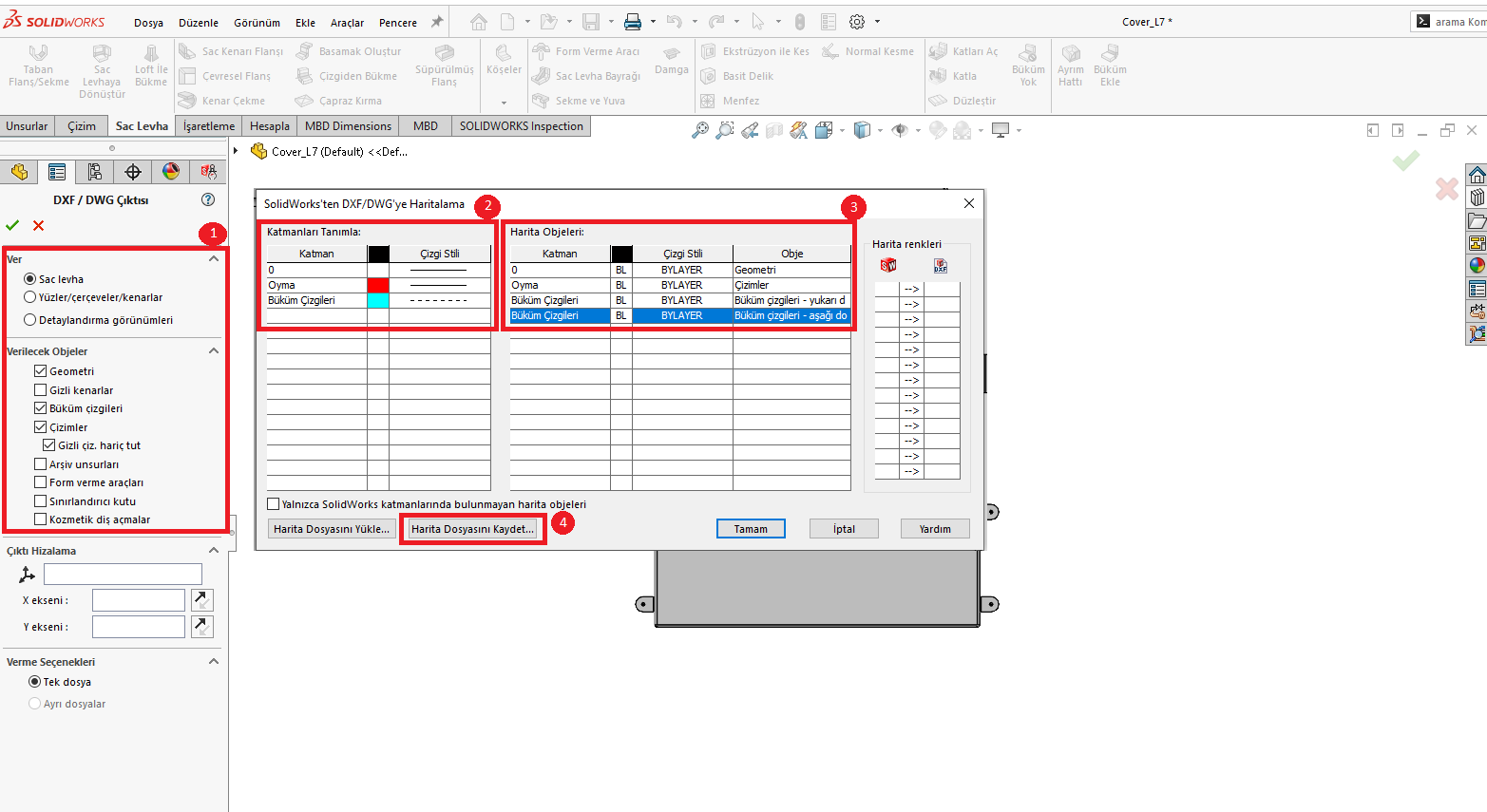Click the red X cancel icon in panel
Image resolution: width=1487 pixels, height=812 pixels.
[x=38, y=225]
